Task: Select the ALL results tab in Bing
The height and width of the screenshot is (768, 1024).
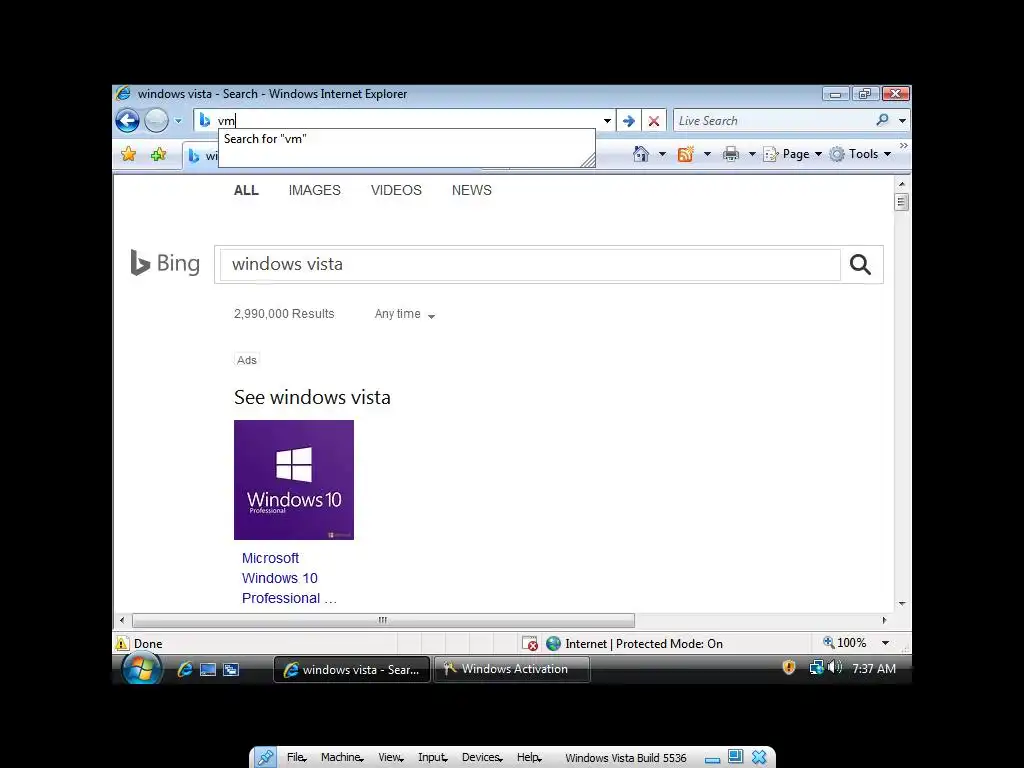Action: [x=246, y=190]
